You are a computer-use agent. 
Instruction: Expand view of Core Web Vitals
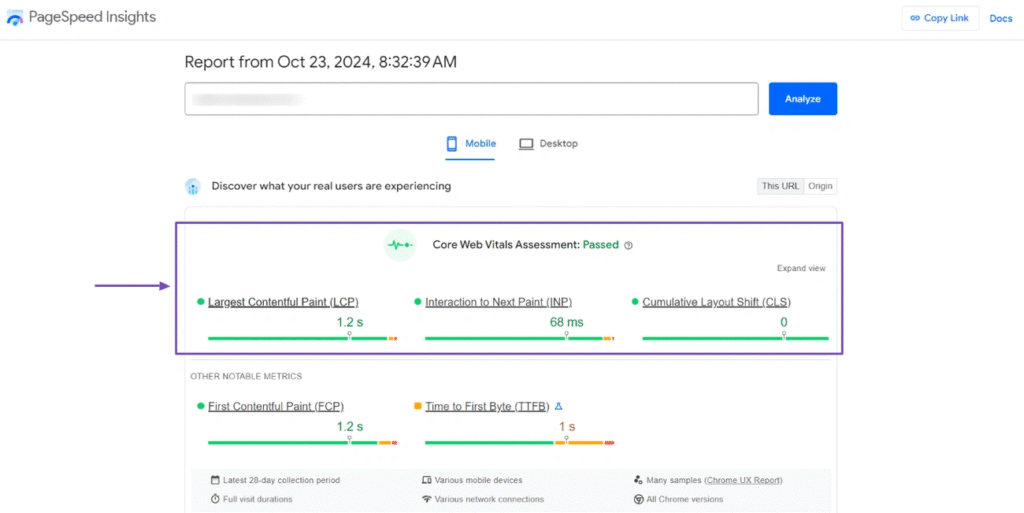[x=801, y=268]
